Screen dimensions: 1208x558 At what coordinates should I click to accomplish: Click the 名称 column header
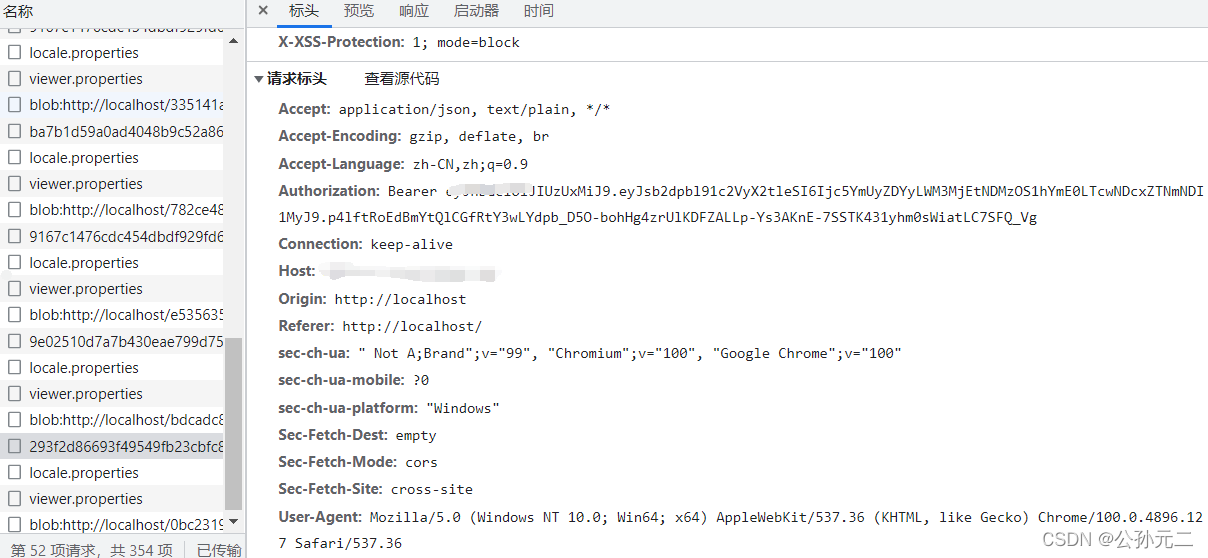tap(18, 11)
